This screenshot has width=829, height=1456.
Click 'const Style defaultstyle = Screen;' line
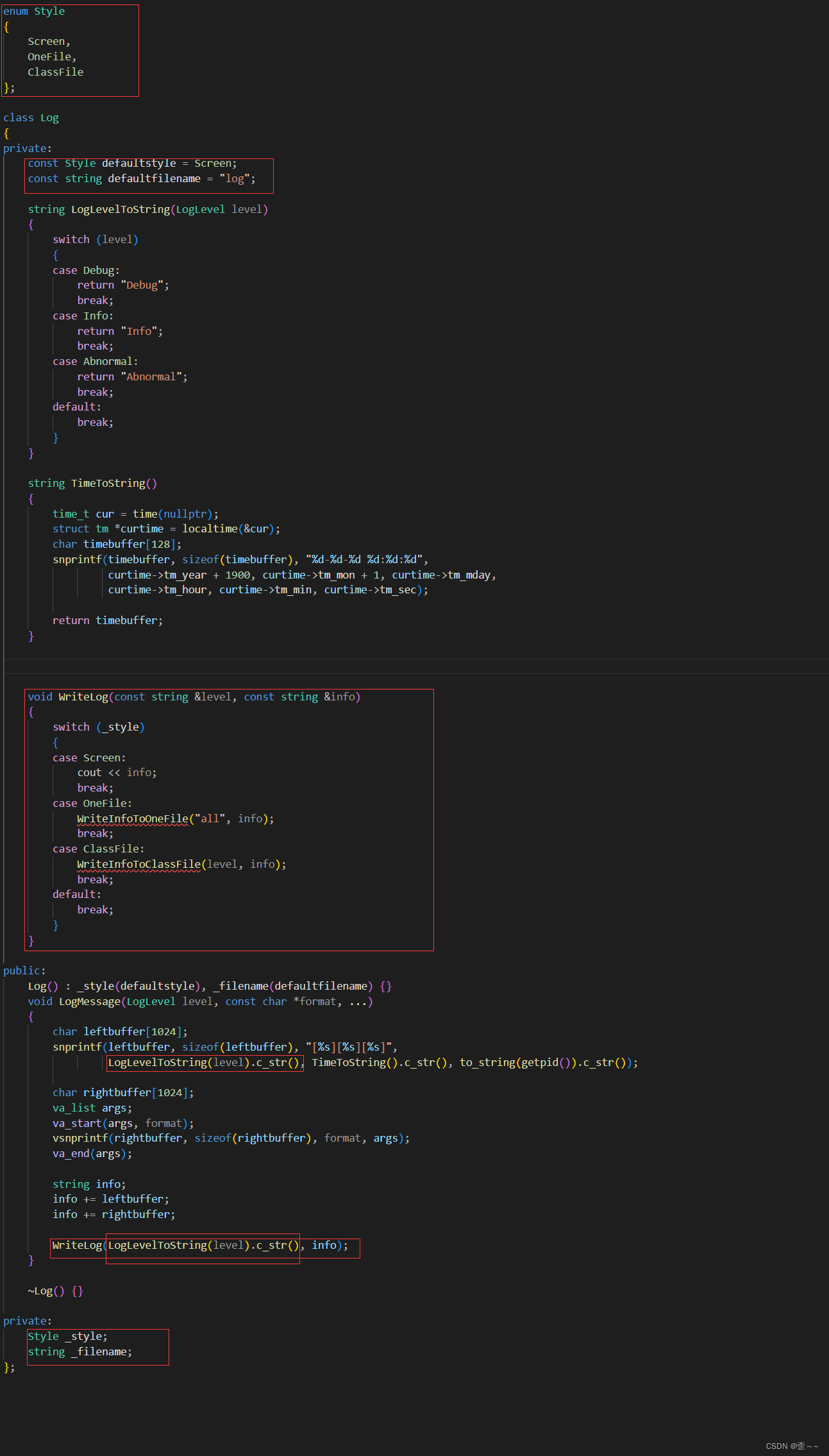click(132, 164)
